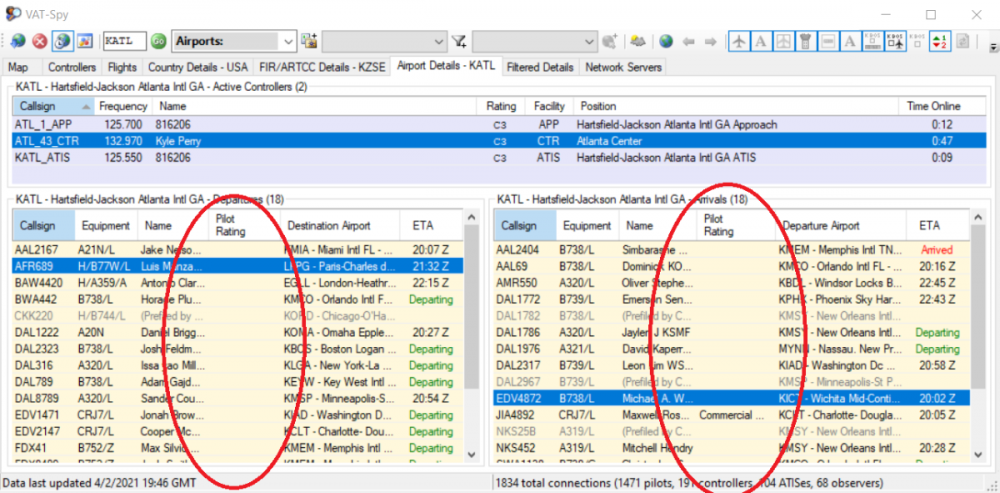Open the Airports dropdown
1000x493 pixels.
(x=288, y=41)
